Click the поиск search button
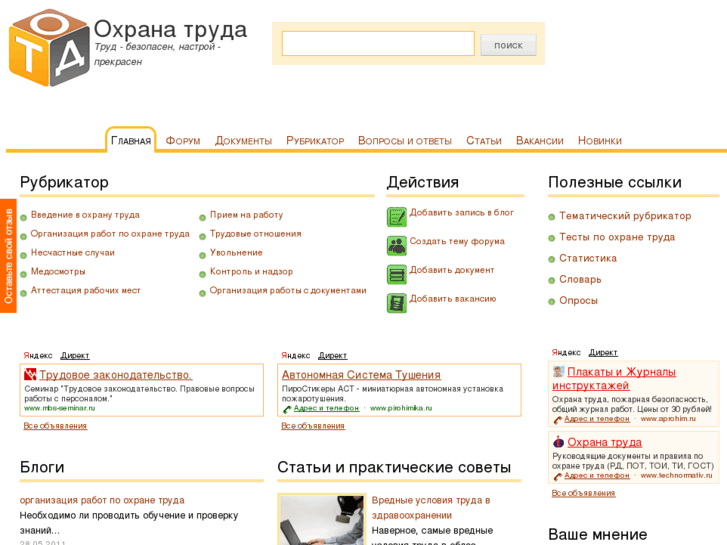 508,45
